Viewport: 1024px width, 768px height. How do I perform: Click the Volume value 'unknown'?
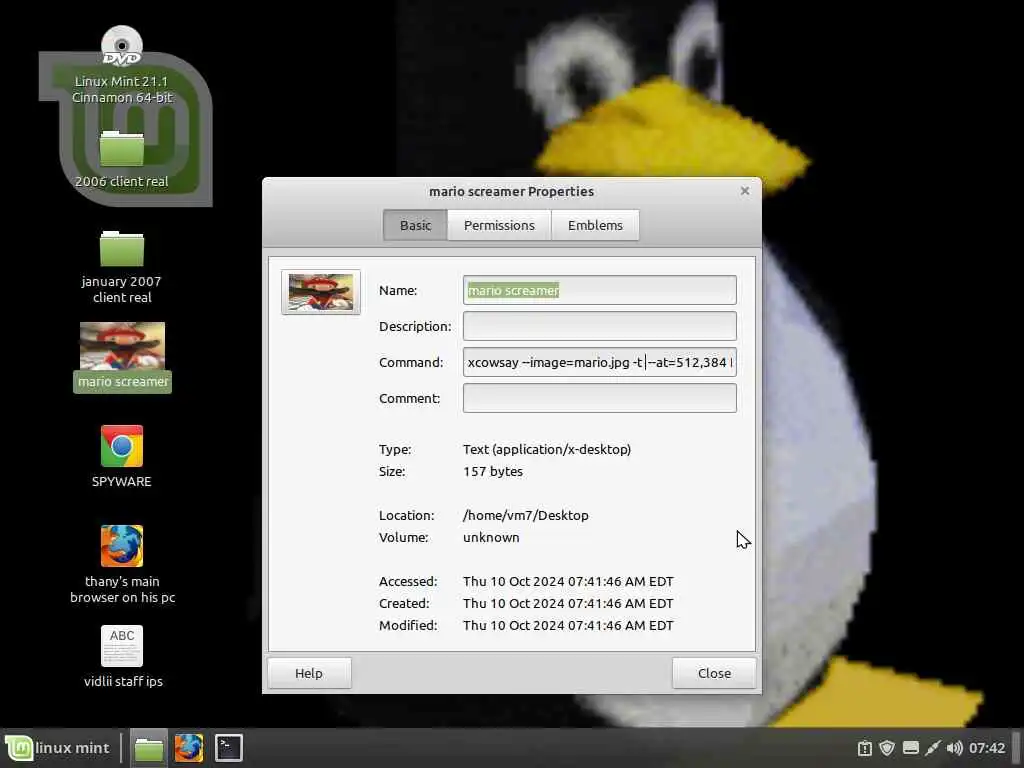(491, 537)
